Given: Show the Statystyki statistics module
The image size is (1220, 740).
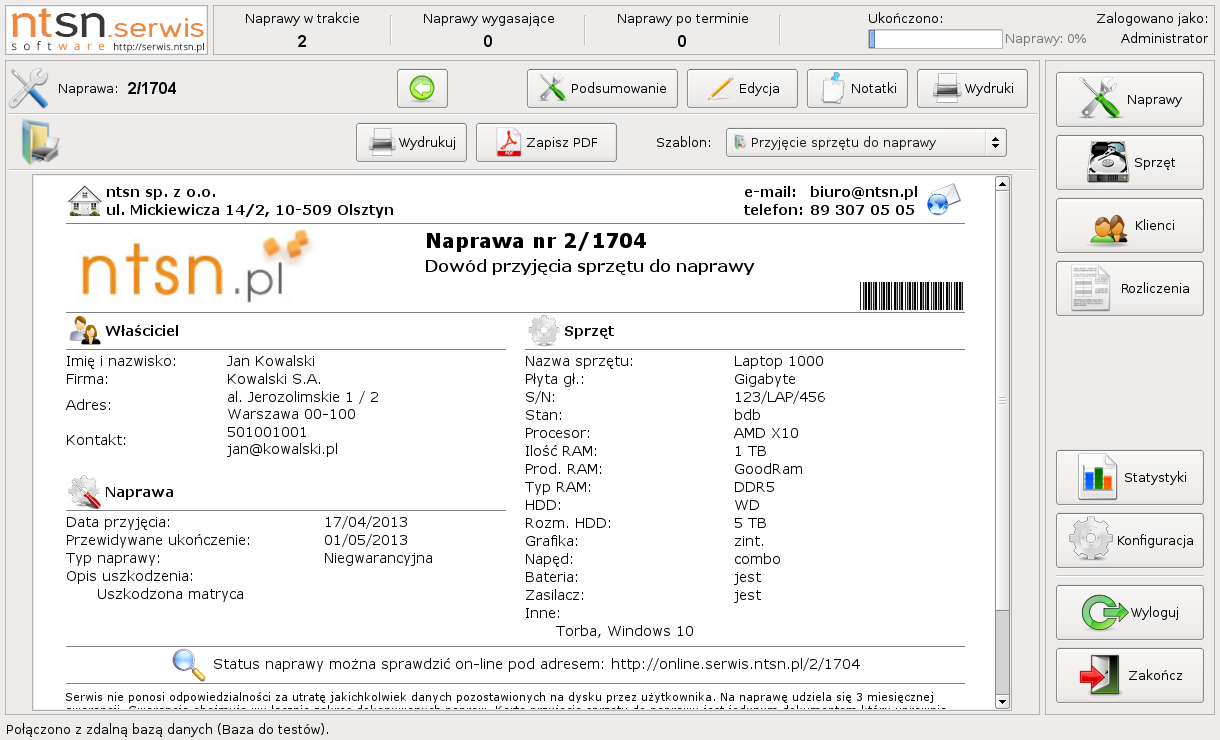Looking at the screenshot, I should tap(1129, 477).
